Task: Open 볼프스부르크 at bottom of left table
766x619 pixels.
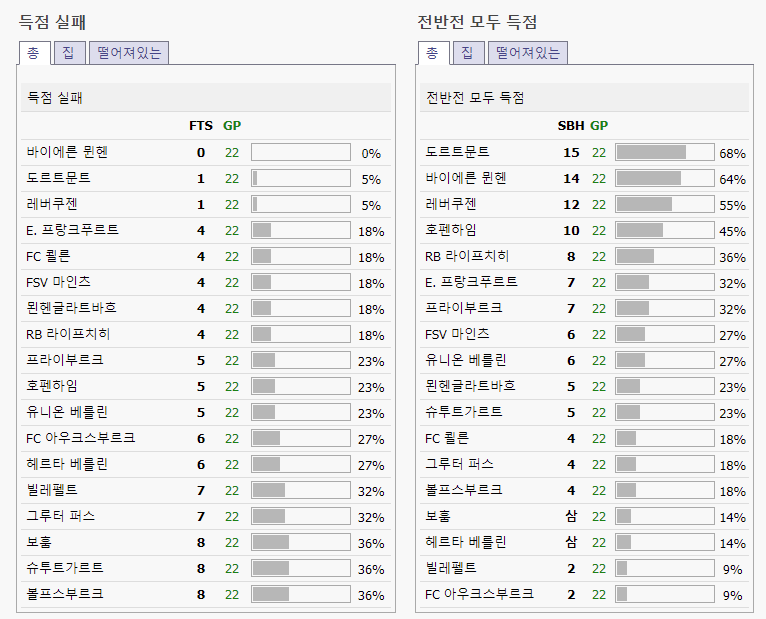Action: tap(65, 594)
